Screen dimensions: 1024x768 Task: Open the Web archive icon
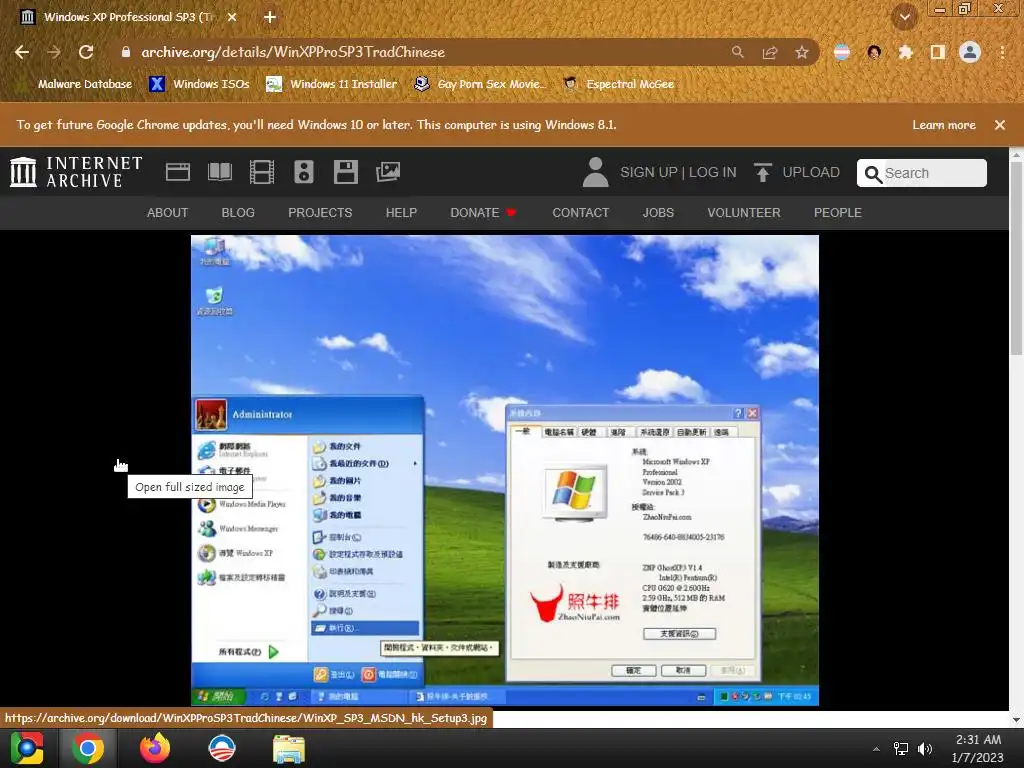178,172
